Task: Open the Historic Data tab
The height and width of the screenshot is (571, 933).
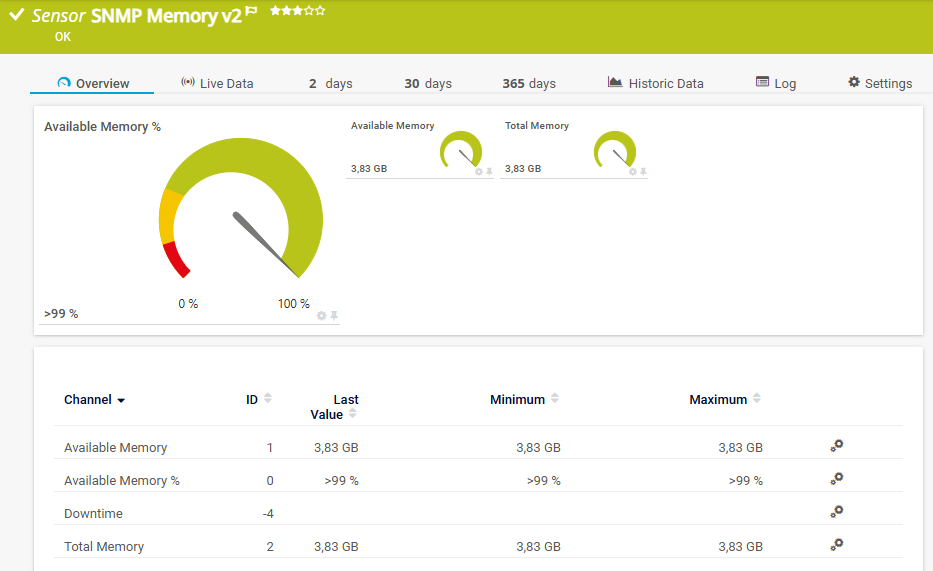Action: click(656, 84)
